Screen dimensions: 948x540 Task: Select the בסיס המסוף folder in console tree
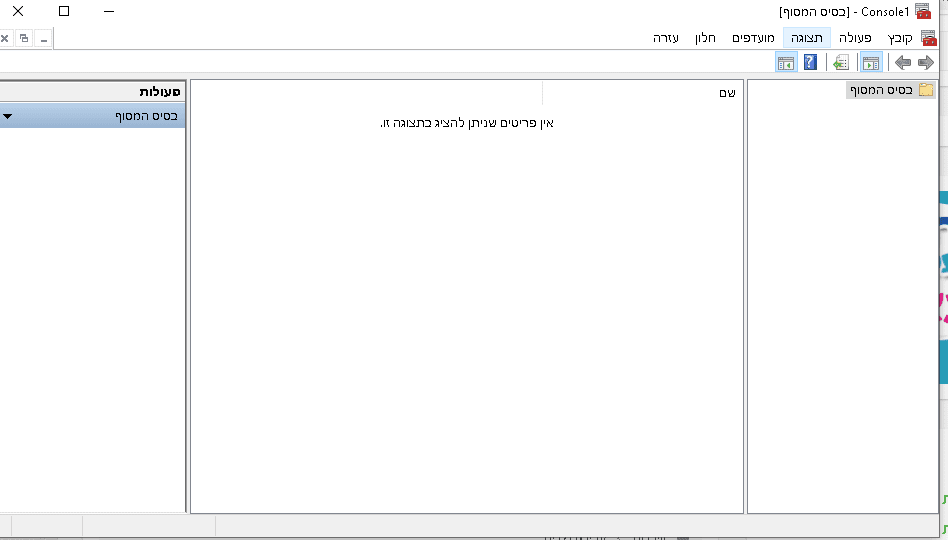(891, 90)
